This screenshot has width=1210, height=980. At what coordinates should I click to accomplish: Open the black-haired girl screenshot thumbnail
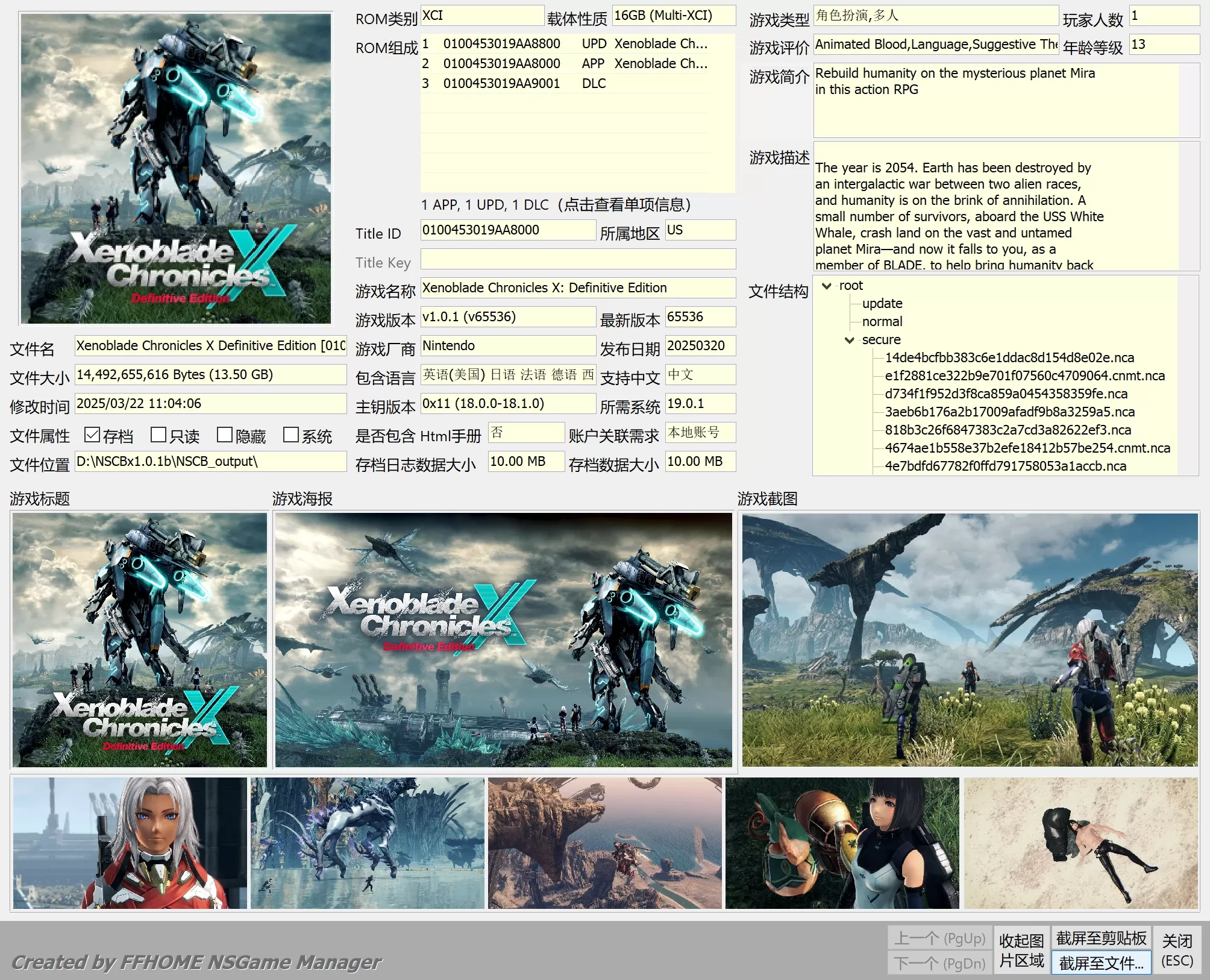pyautogui.click(x=842, y=843)
